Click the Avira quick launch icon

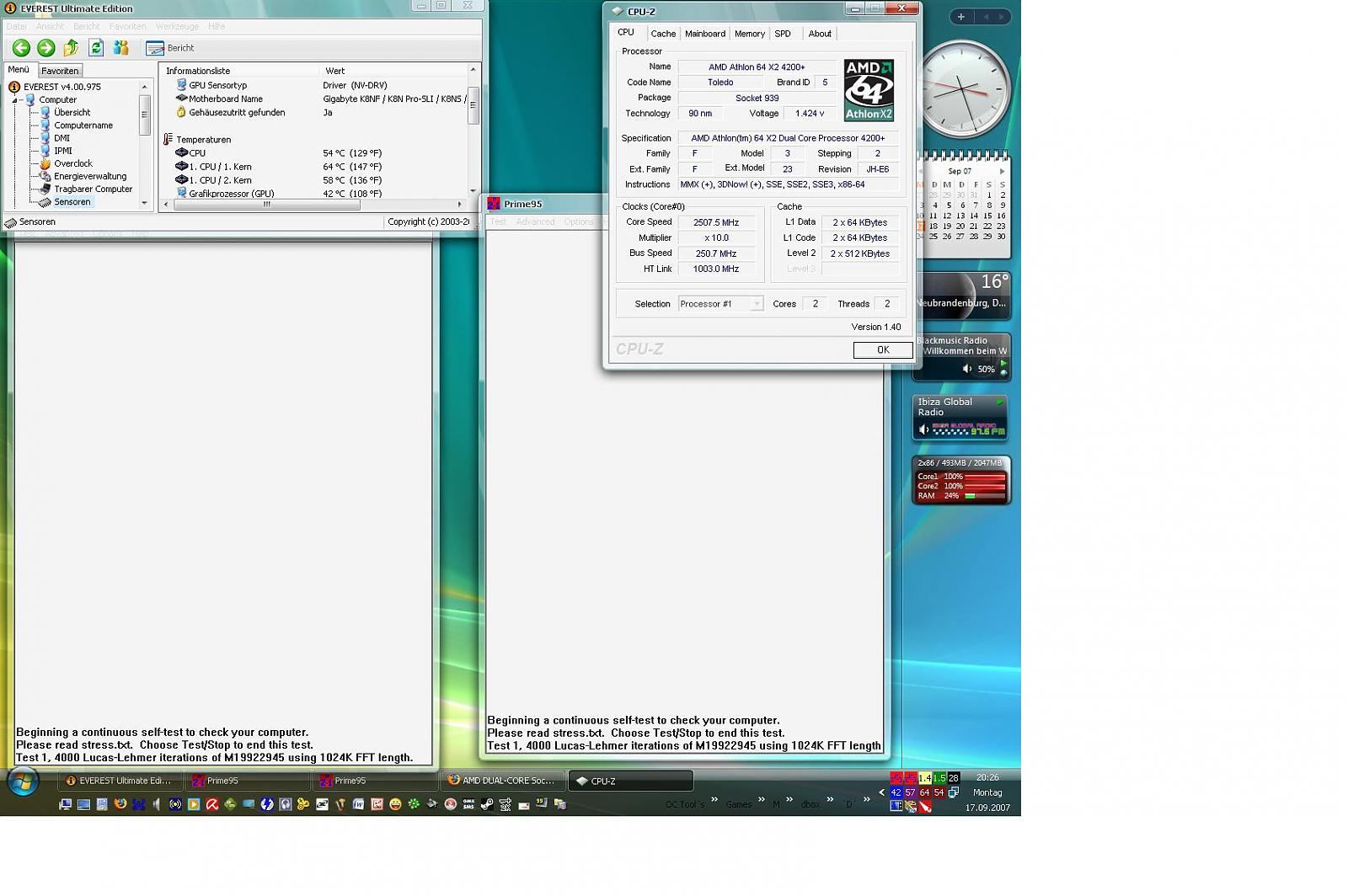tap(212, 805)
